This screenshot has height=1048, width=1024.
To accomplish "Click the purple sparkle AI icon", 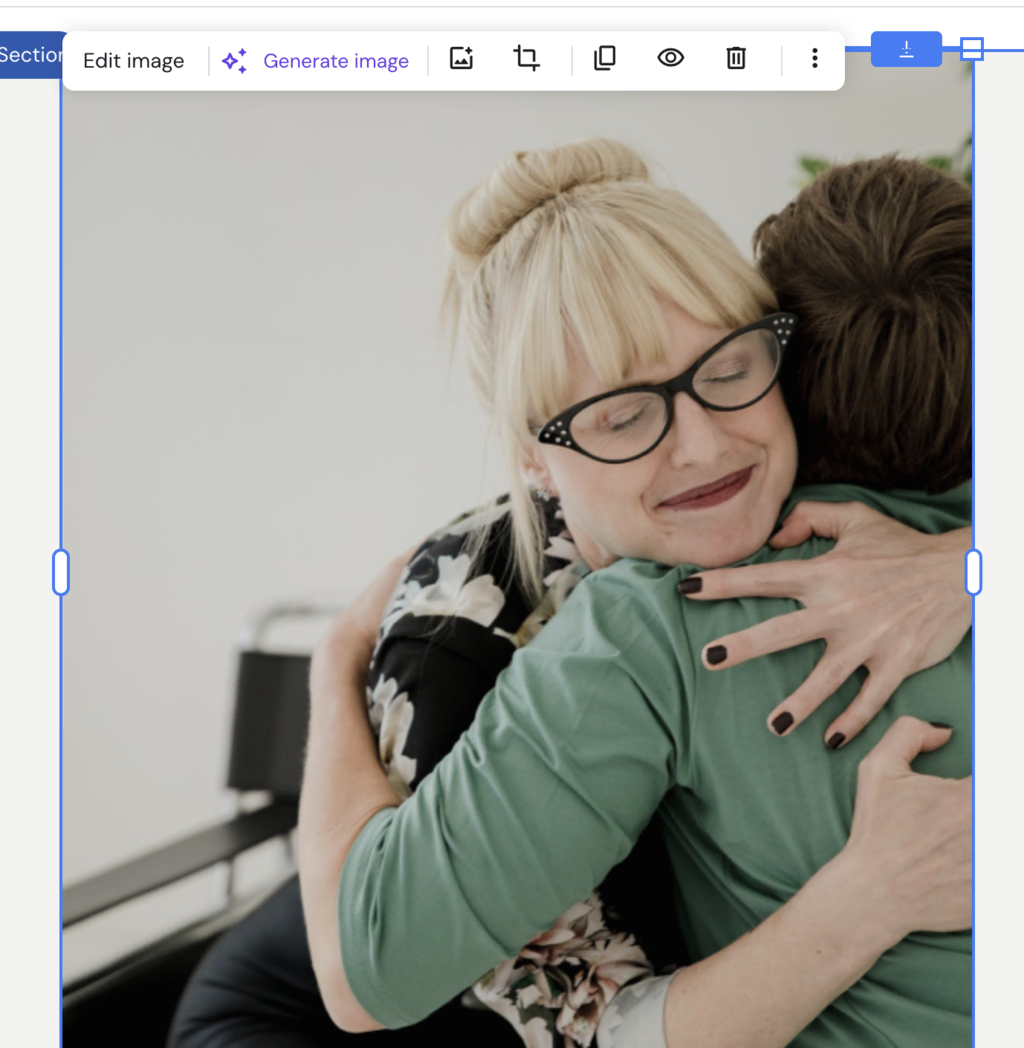I will click(x=235, y=61).
